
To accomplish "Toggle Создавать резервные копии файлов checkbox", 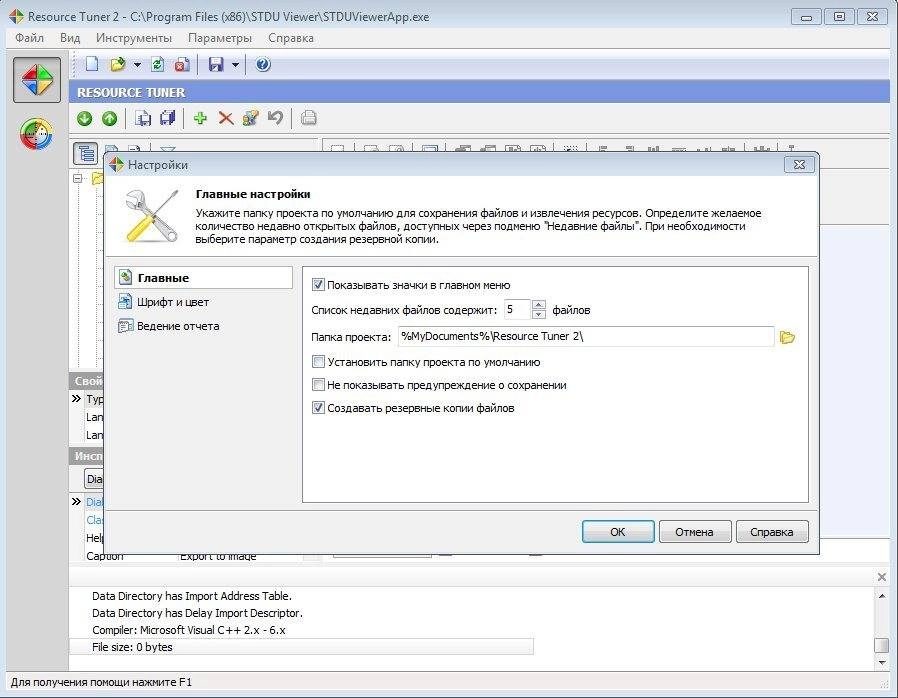I will click(318, 408).
